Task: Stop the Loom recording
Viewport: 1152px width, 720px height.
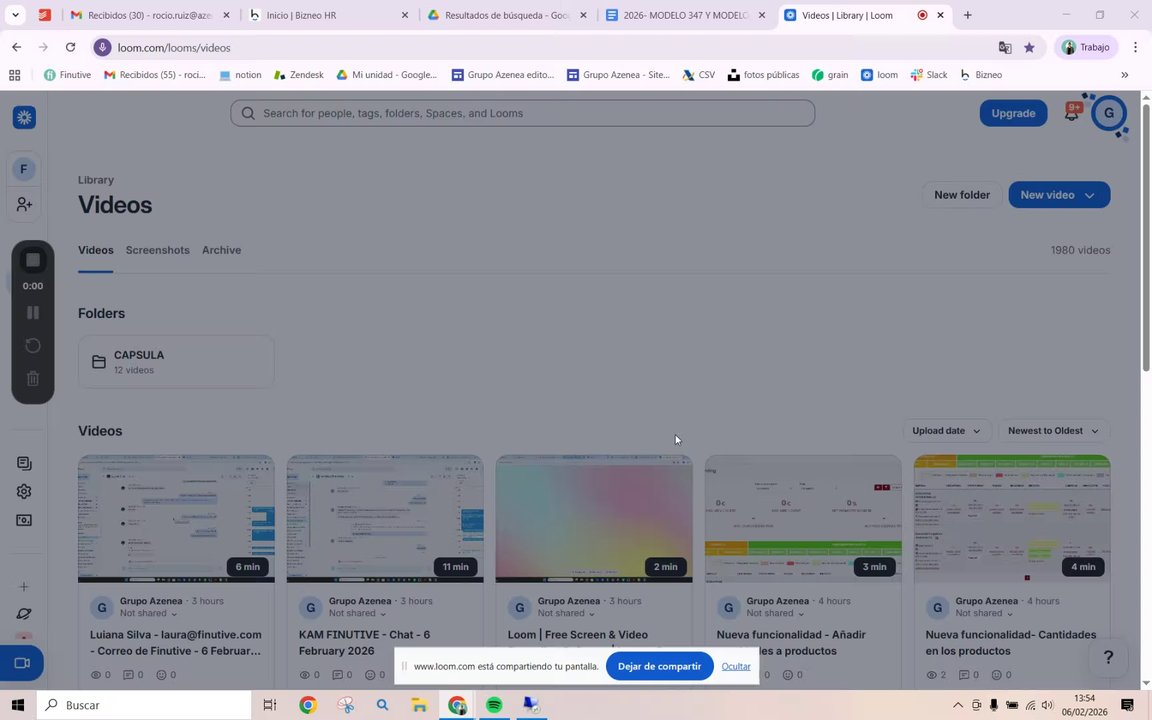Action: pos(32,260)
